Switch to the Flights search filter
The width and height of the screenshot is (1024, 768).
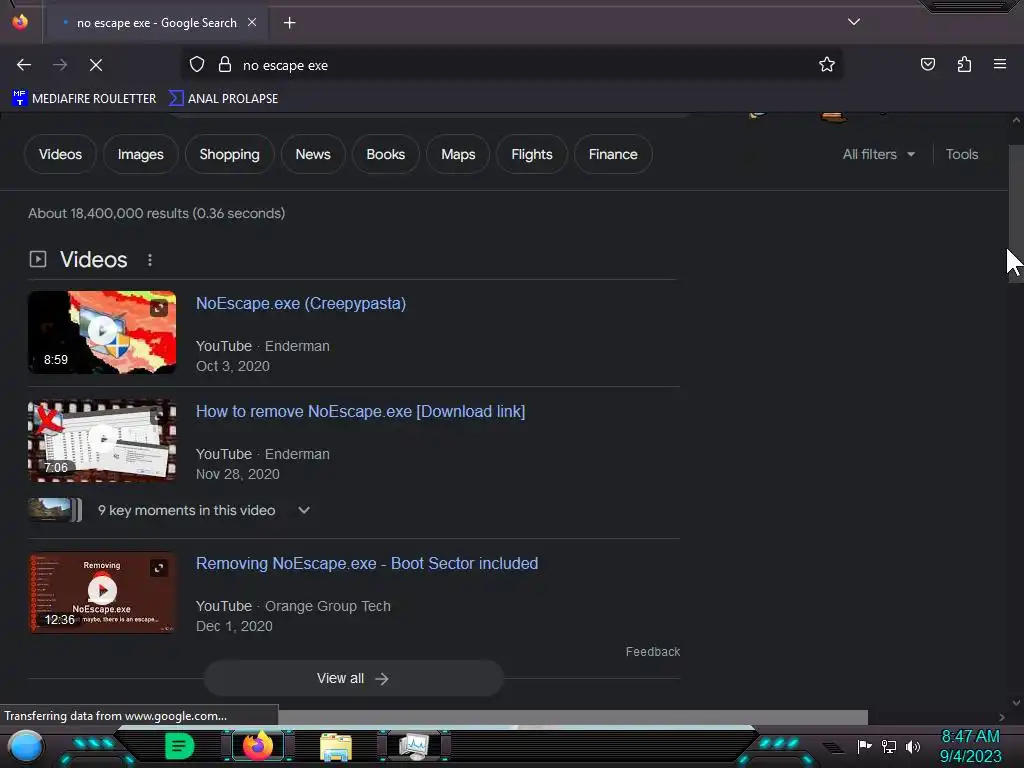tap(532, 154)
